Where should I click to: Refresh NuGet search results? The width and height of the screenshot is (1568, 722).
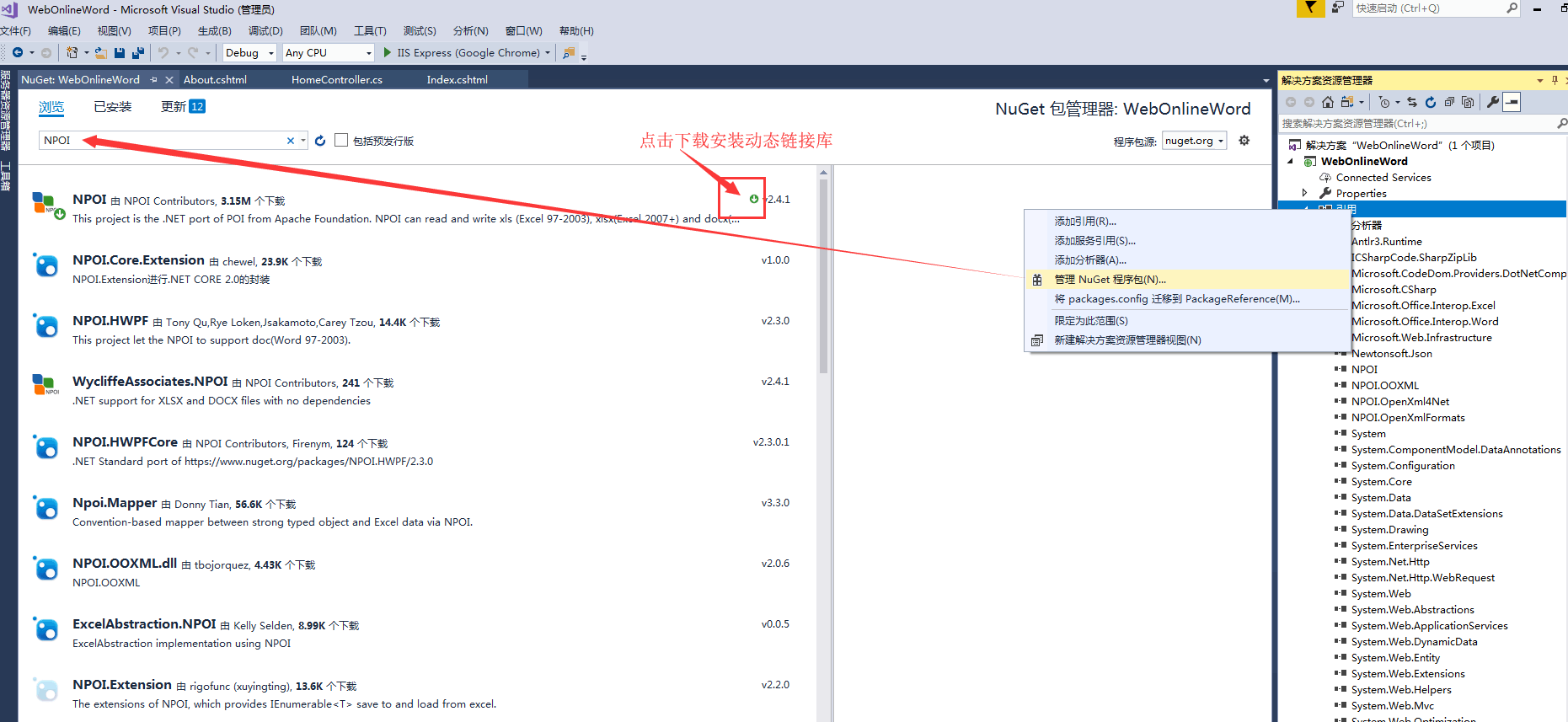tap(320, 141)
